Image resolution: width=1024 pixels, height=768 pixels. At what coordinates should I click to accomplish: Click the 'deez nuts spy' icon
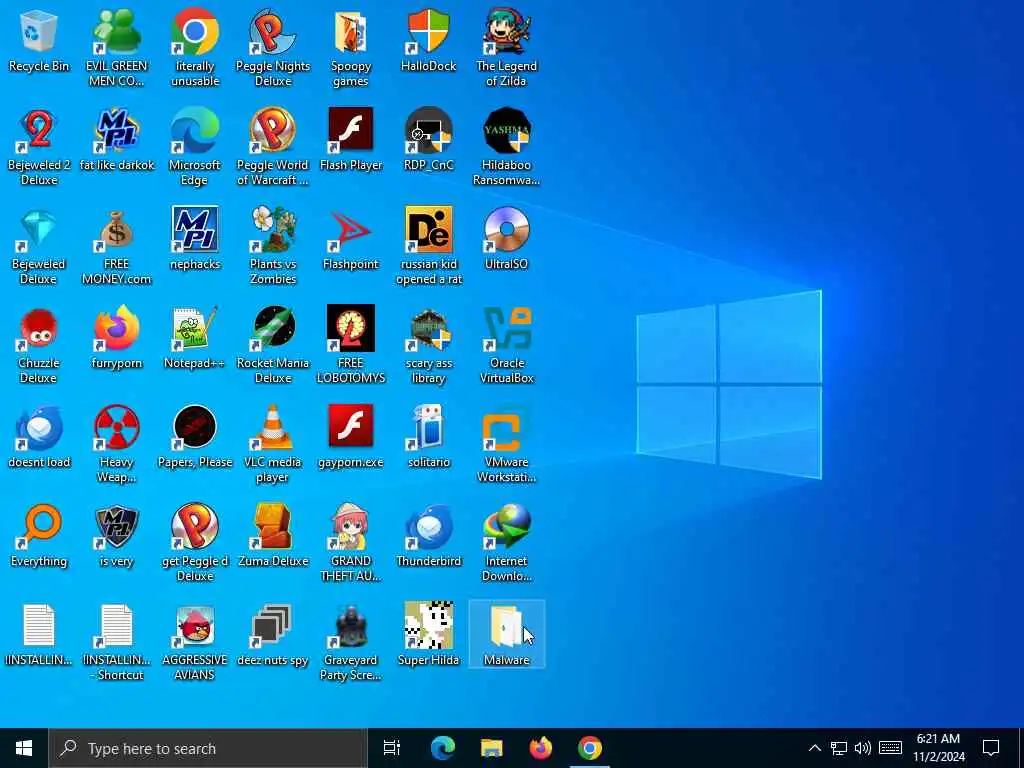pyautogui.click(x=273, y=636)
